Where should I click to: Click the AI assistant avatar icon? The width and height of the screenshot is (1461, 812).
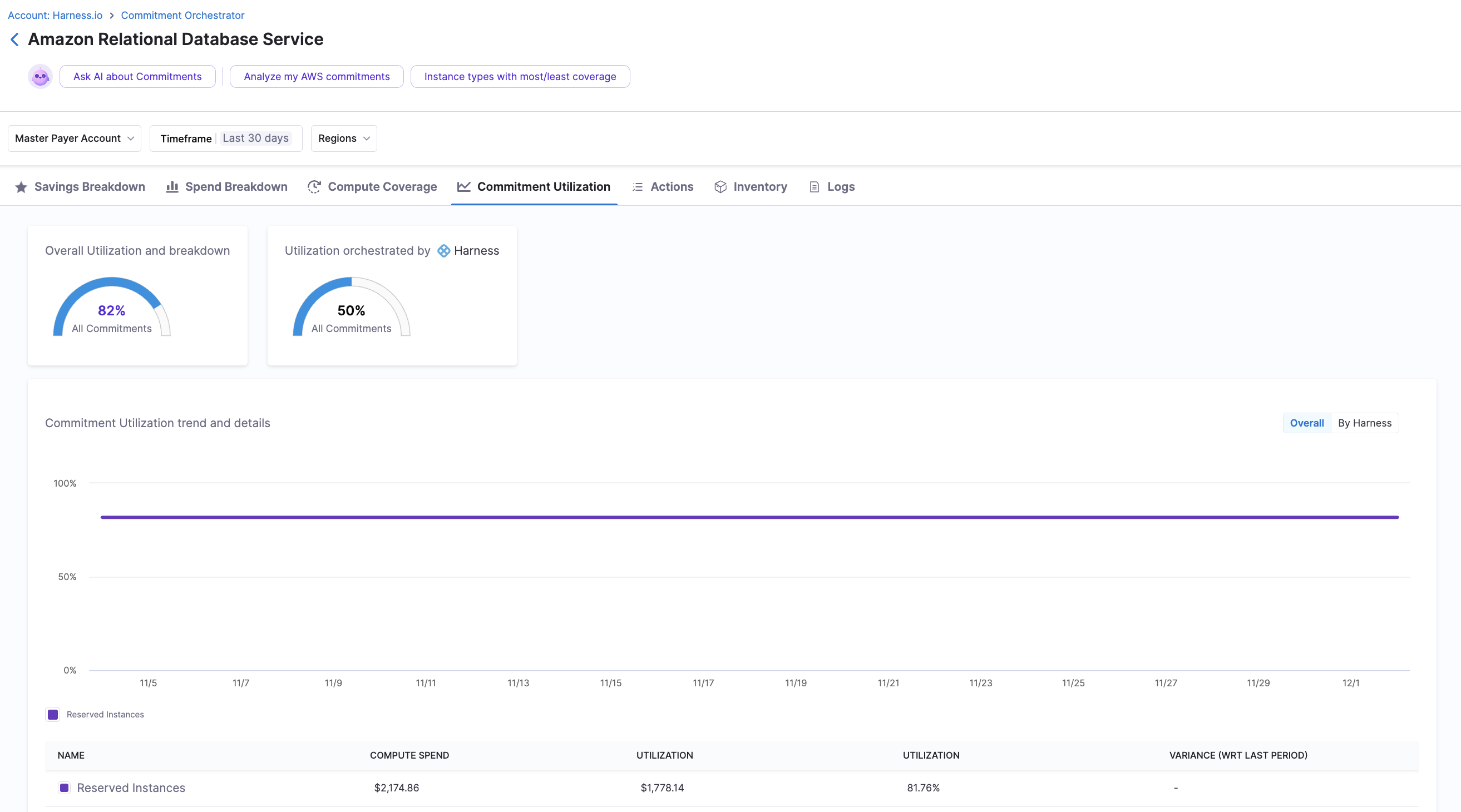[x=40, y=77]
